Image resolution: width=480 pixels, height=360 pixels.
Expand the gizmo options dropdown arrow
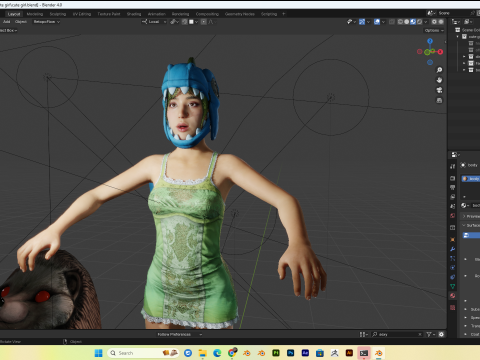(x=368, y=22)
